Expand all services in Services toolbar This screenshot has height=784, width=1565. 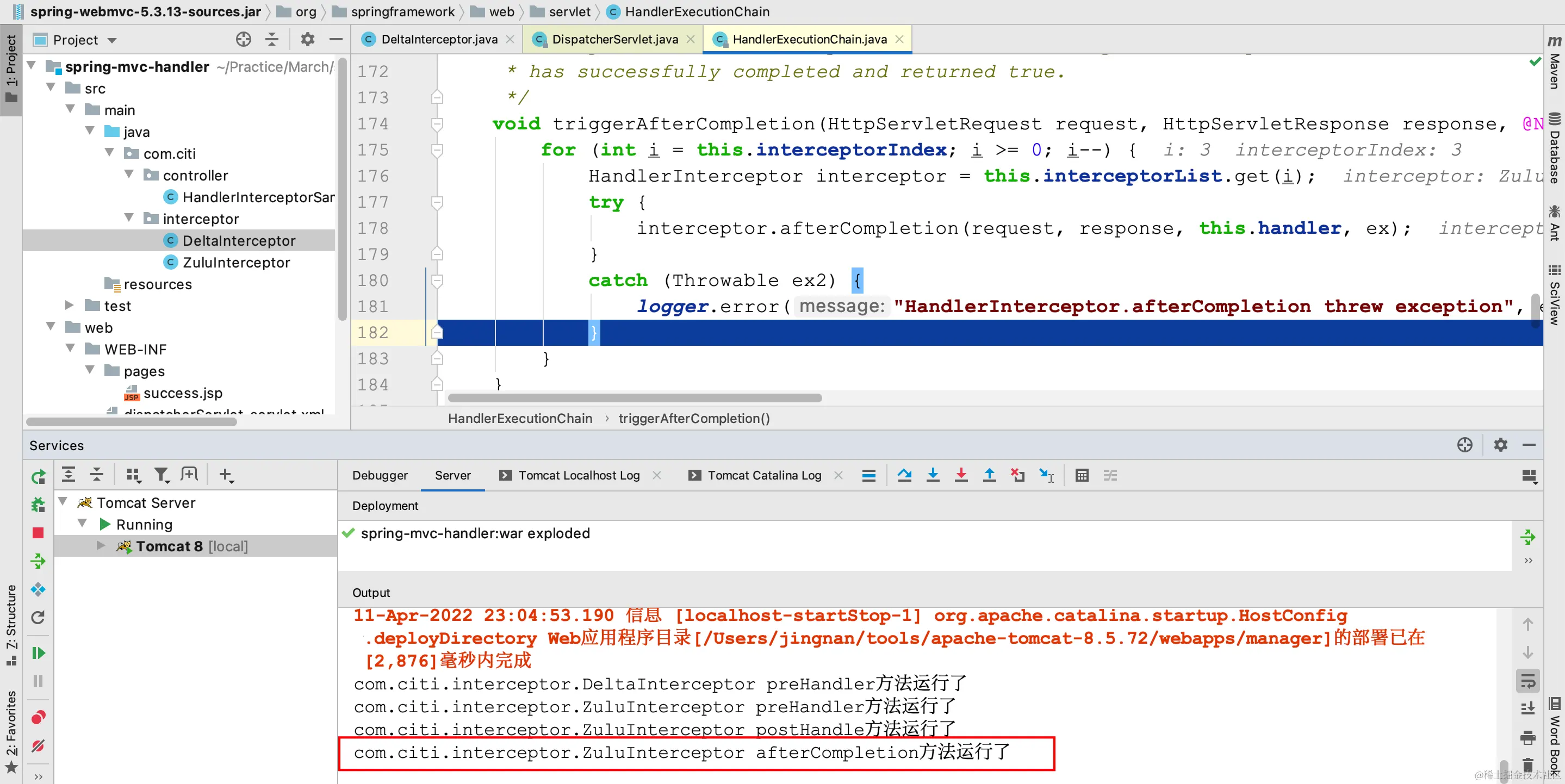tap(69, 475)
